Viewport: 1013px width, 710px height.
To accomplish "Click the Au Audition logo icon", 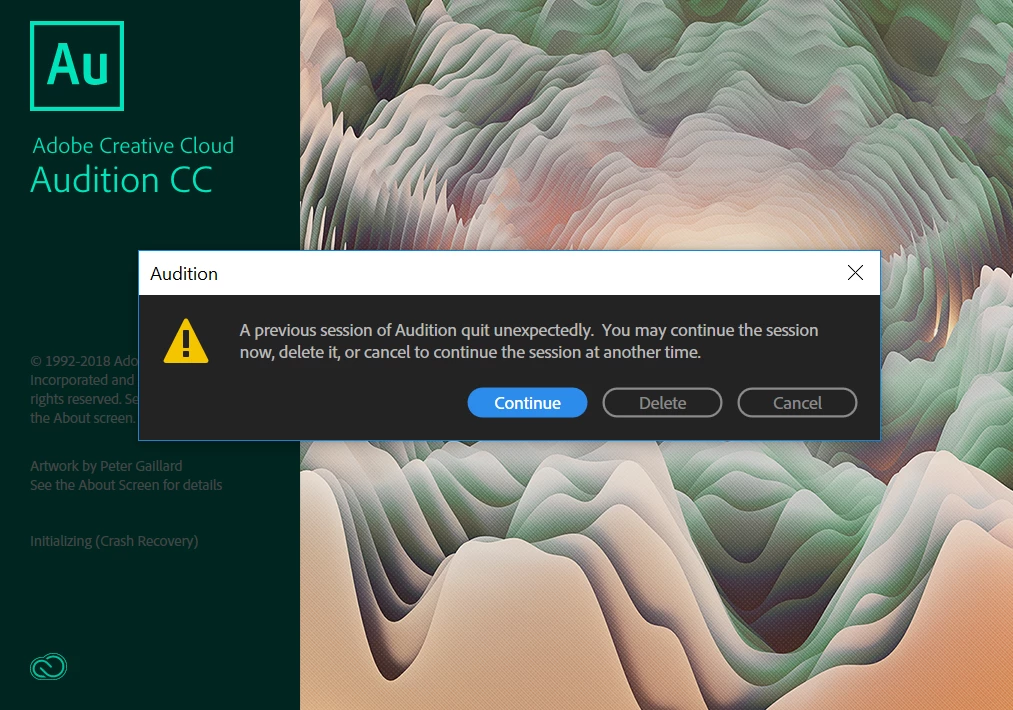I will click(x=77, y=66).
